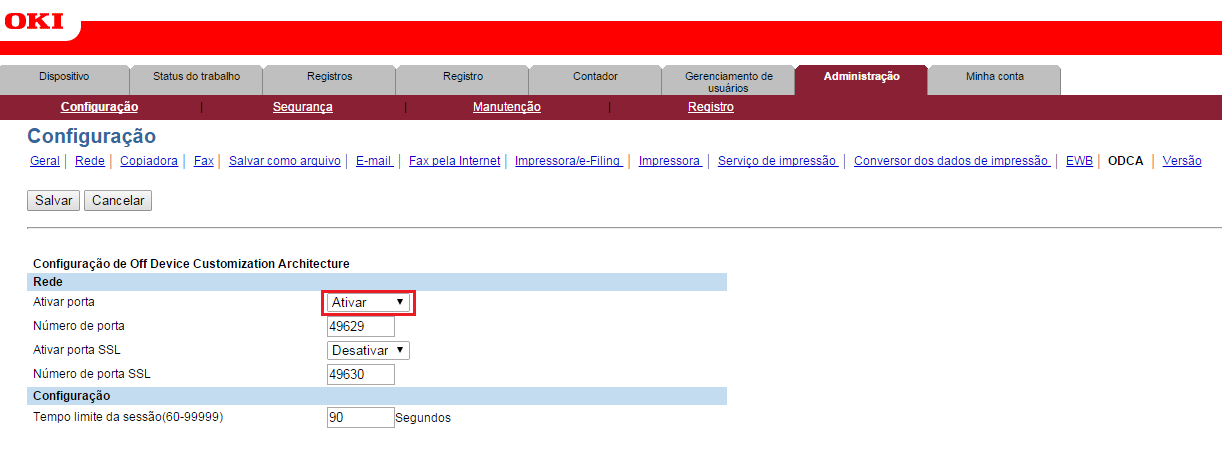The width and height of the screenshot is (1222, 471).
Task: Select the Manutenção submenu
Action: [506, 107]
